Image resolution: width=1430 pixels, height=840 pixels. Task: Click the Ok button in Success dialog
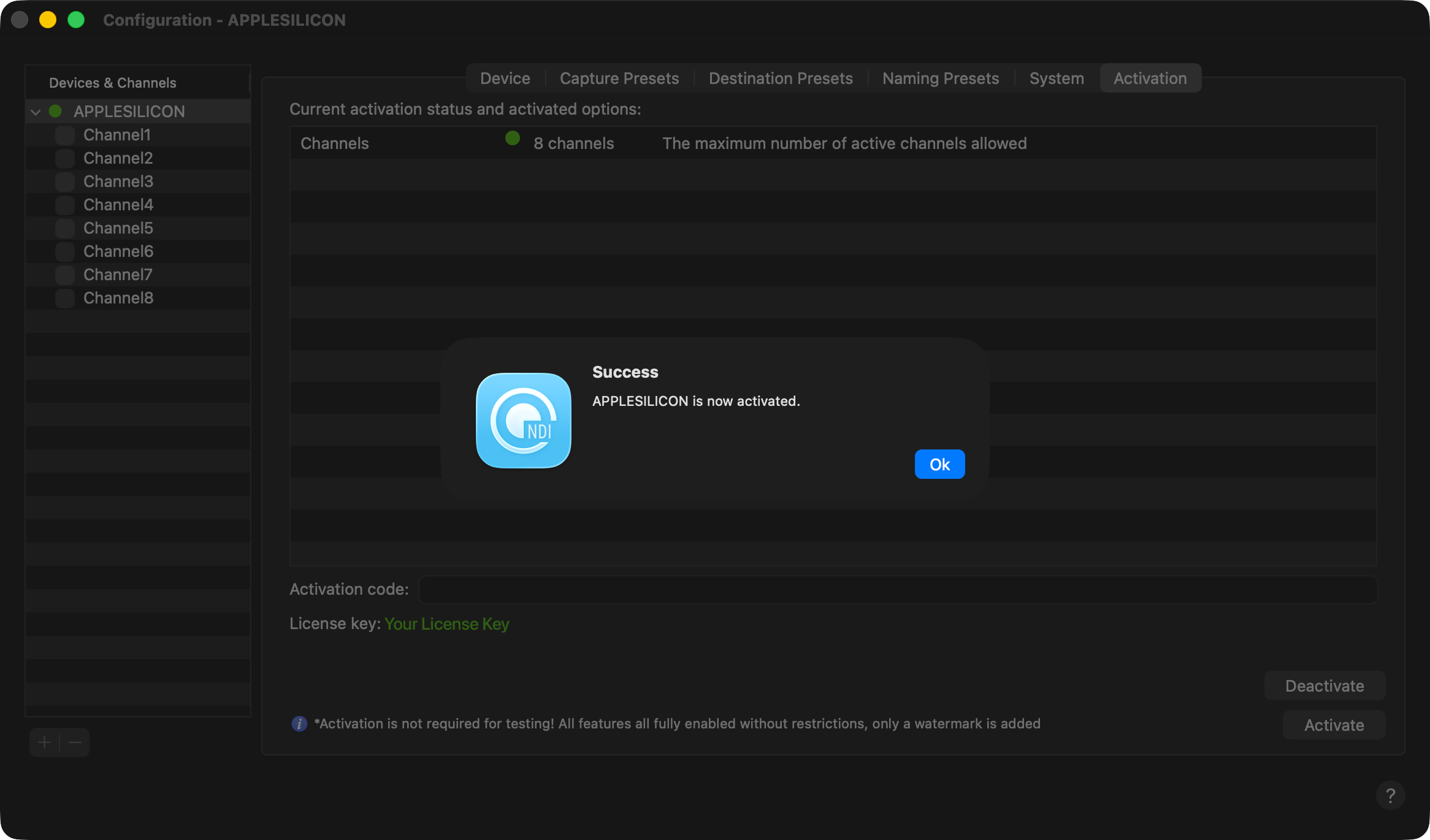(x=939, y=464)
